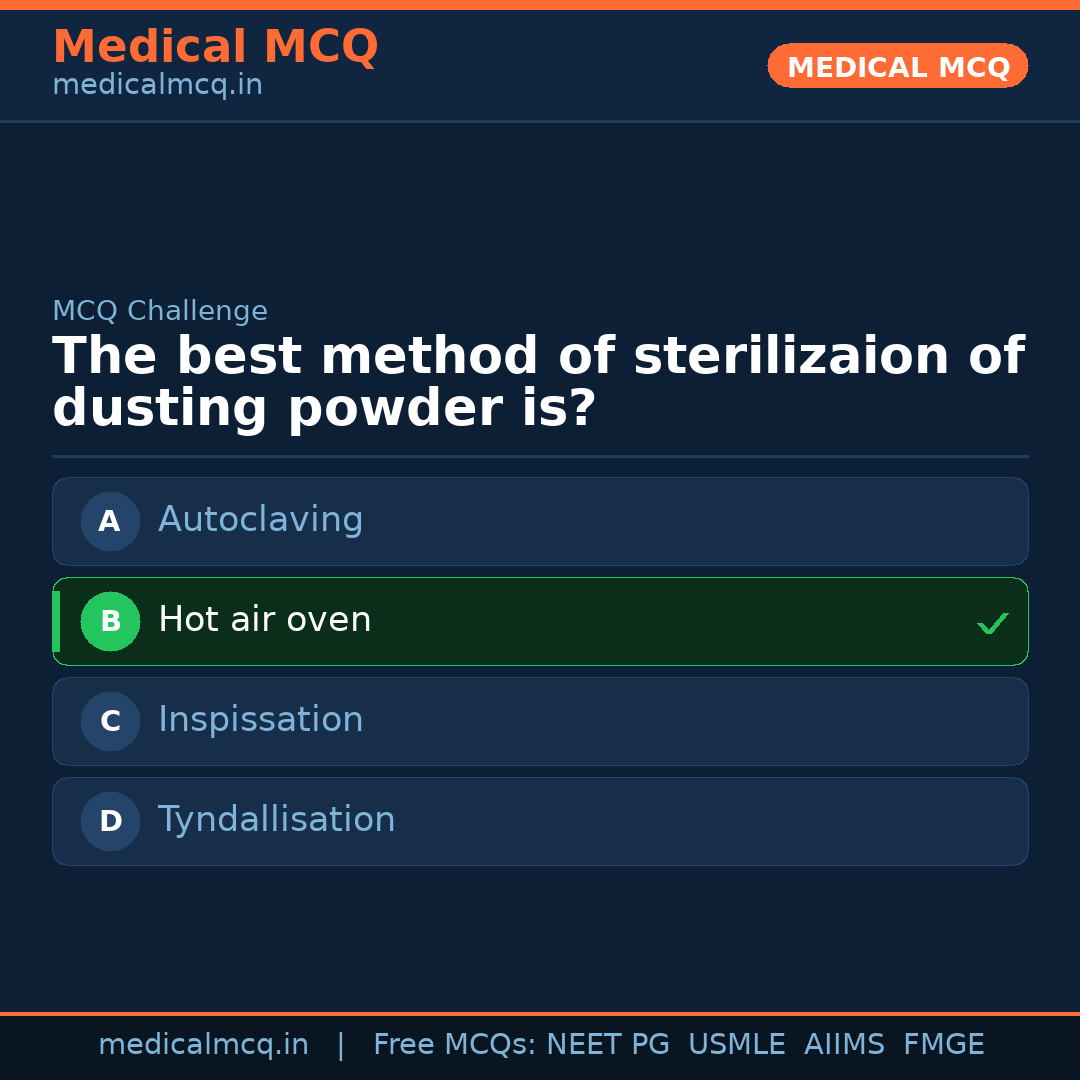The height and width of the screenshot is (1080, 1080).
Task: Click the sterilization question heading text
Action: (538, 383)
